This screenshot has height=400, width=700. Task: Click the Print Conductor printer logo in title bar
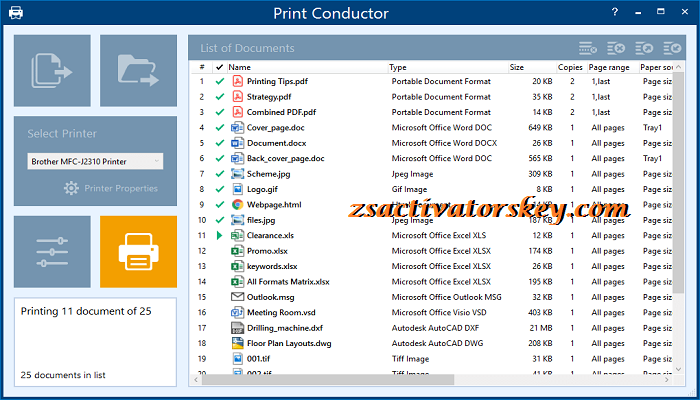(16, 12)
